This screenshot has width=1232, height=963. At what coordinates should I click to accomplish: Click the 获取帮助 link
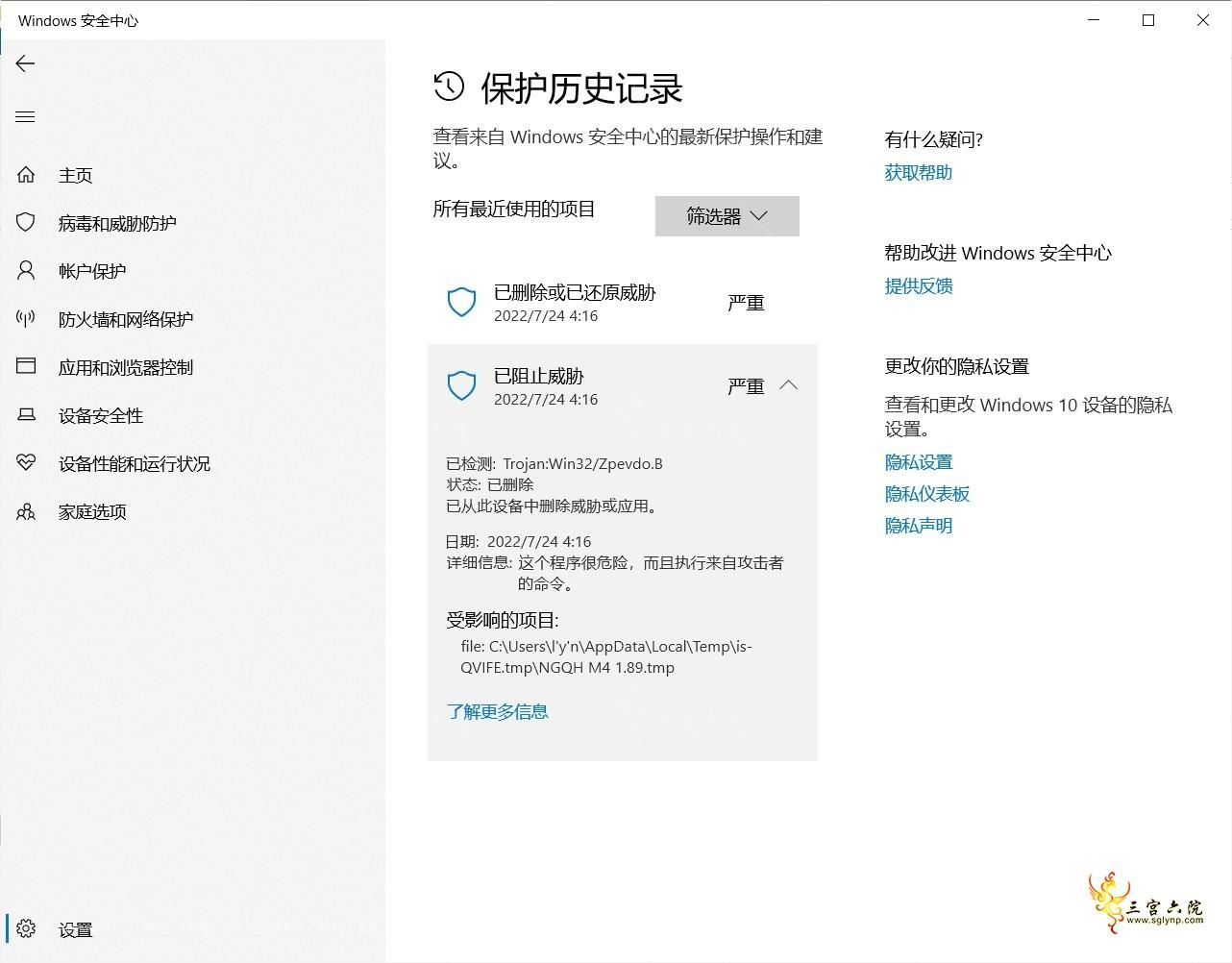tap(919, 172)
